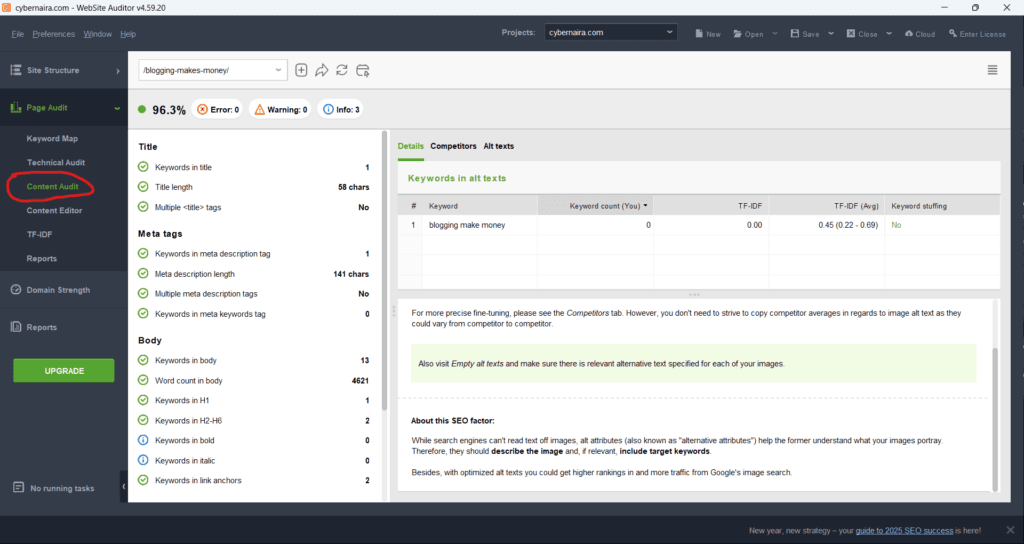The height and width of the screenshot is (544, 1024).
Task: Click the Keyword stuffing column header
Action: point(942,206)
